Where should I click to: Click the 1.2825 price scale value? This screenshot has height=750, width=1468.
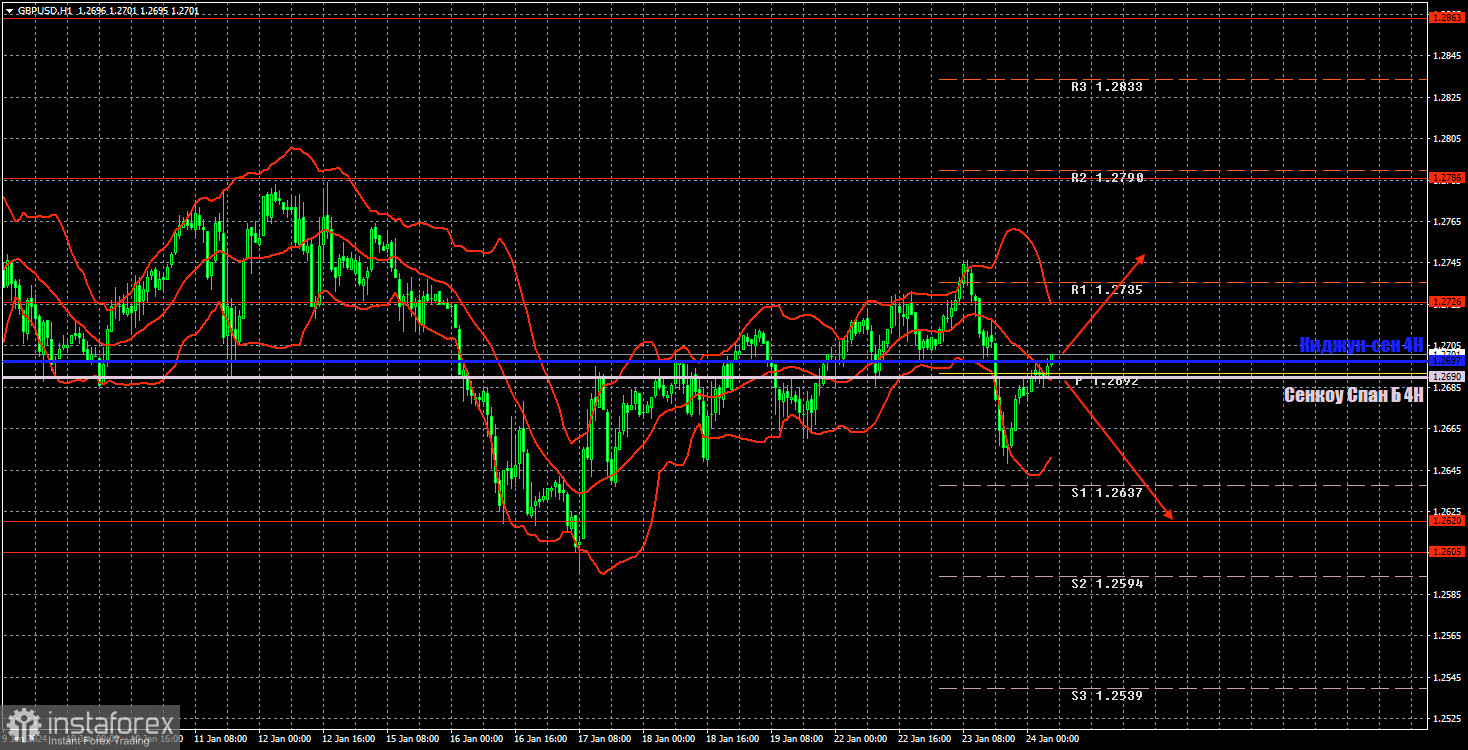(1447, 97)
